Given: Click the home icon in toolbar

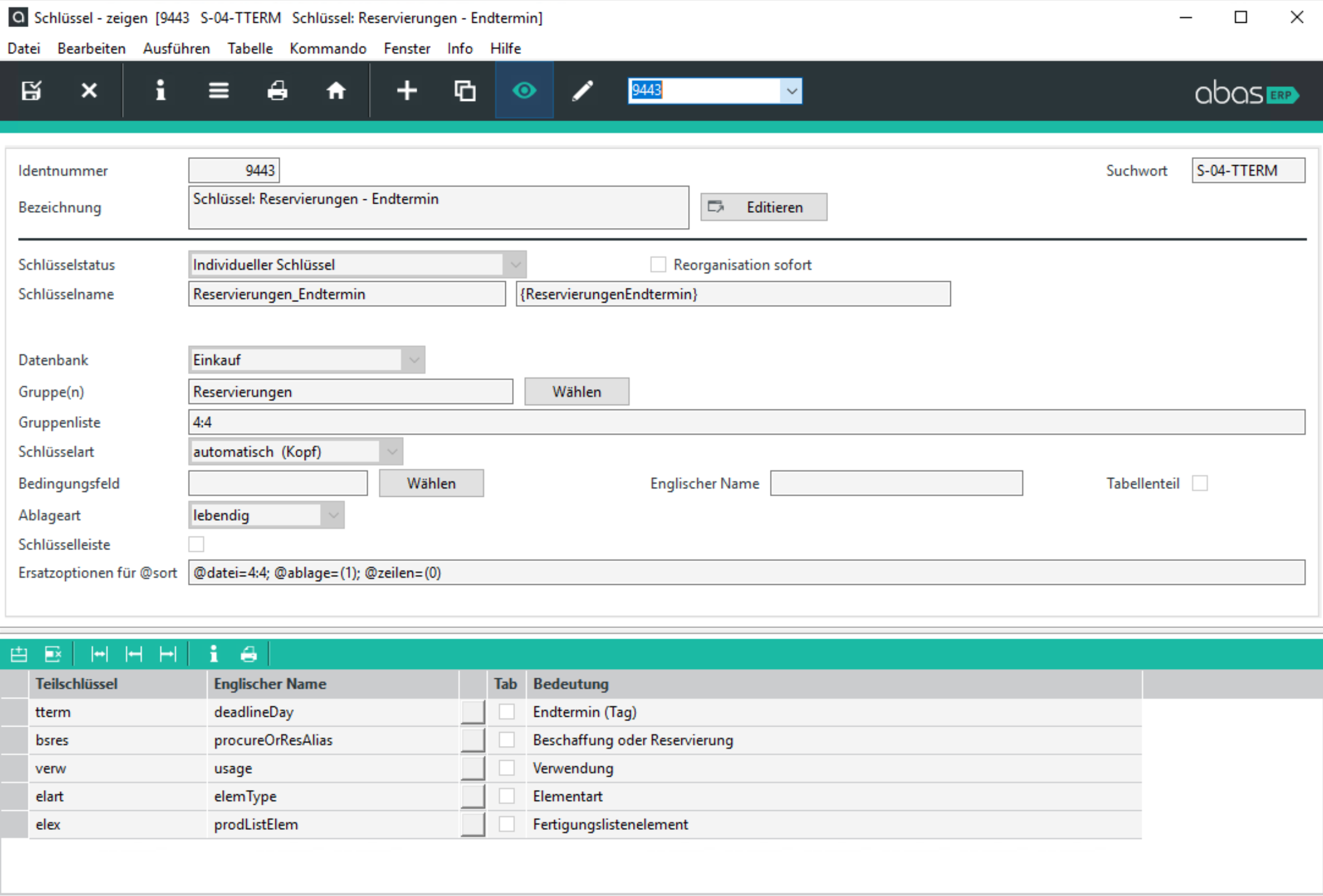Looking at the screenshot, I should click(x=335, y=91).
